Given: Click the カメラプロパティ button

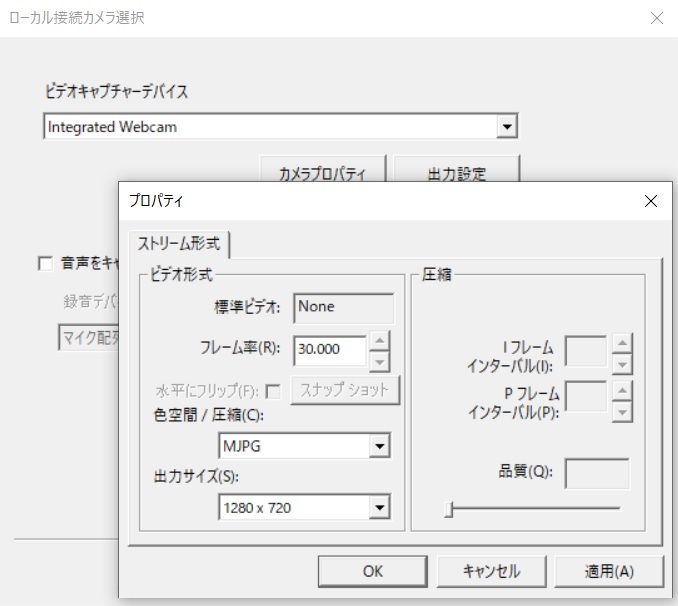Looking at the screenshot, I should tap(322, 169).
